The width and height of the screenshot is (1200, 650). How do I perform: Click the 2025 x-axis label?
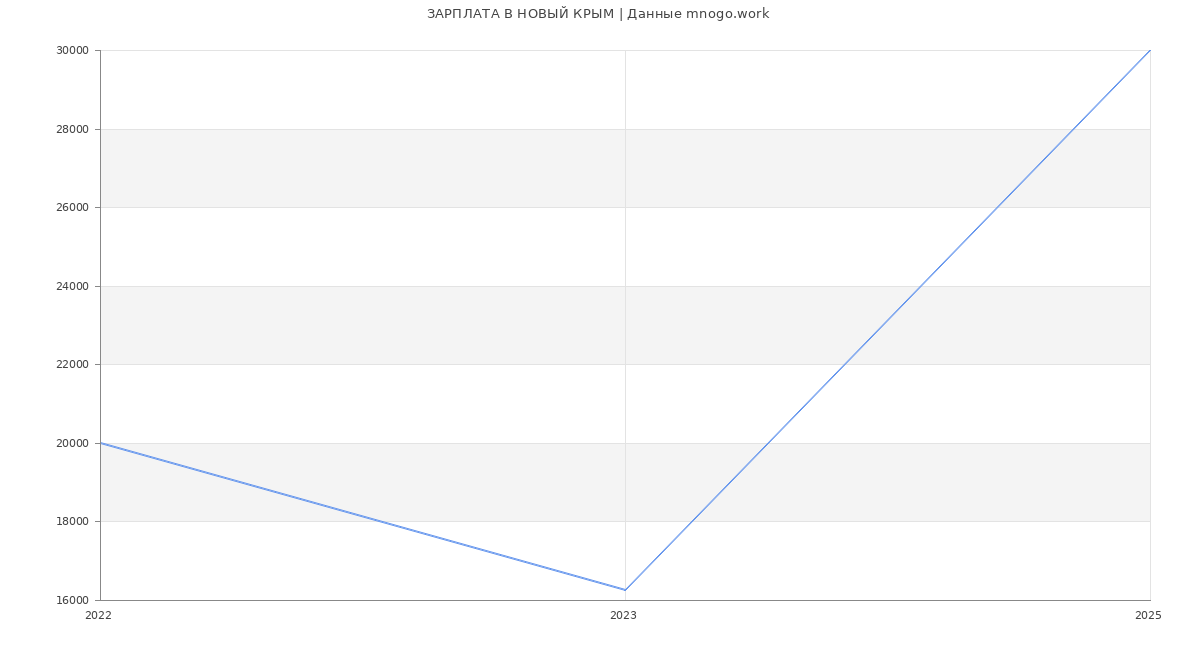(x=1148, y=616)
